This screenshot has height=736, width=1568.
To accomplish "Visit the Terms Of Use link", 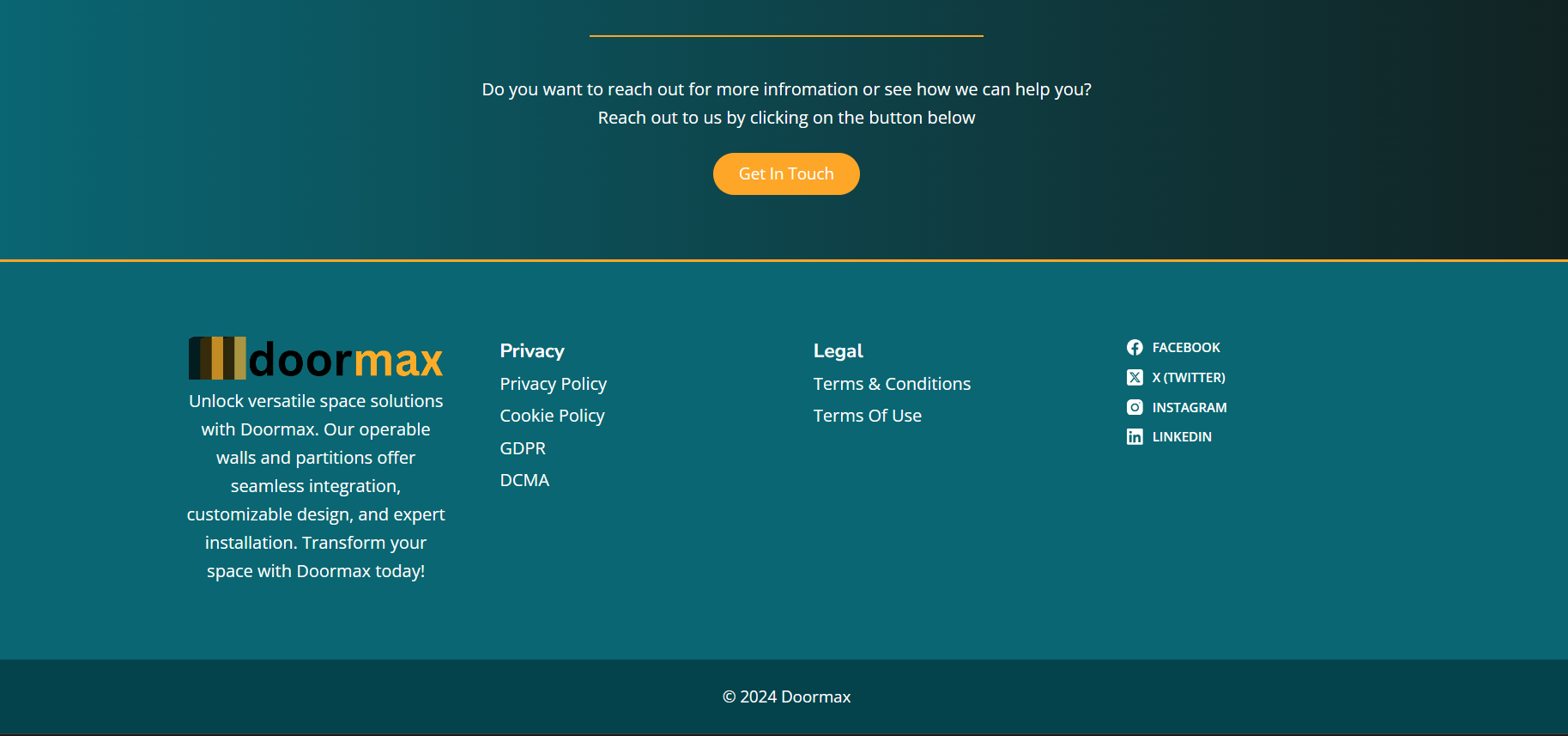I will 867,416.
